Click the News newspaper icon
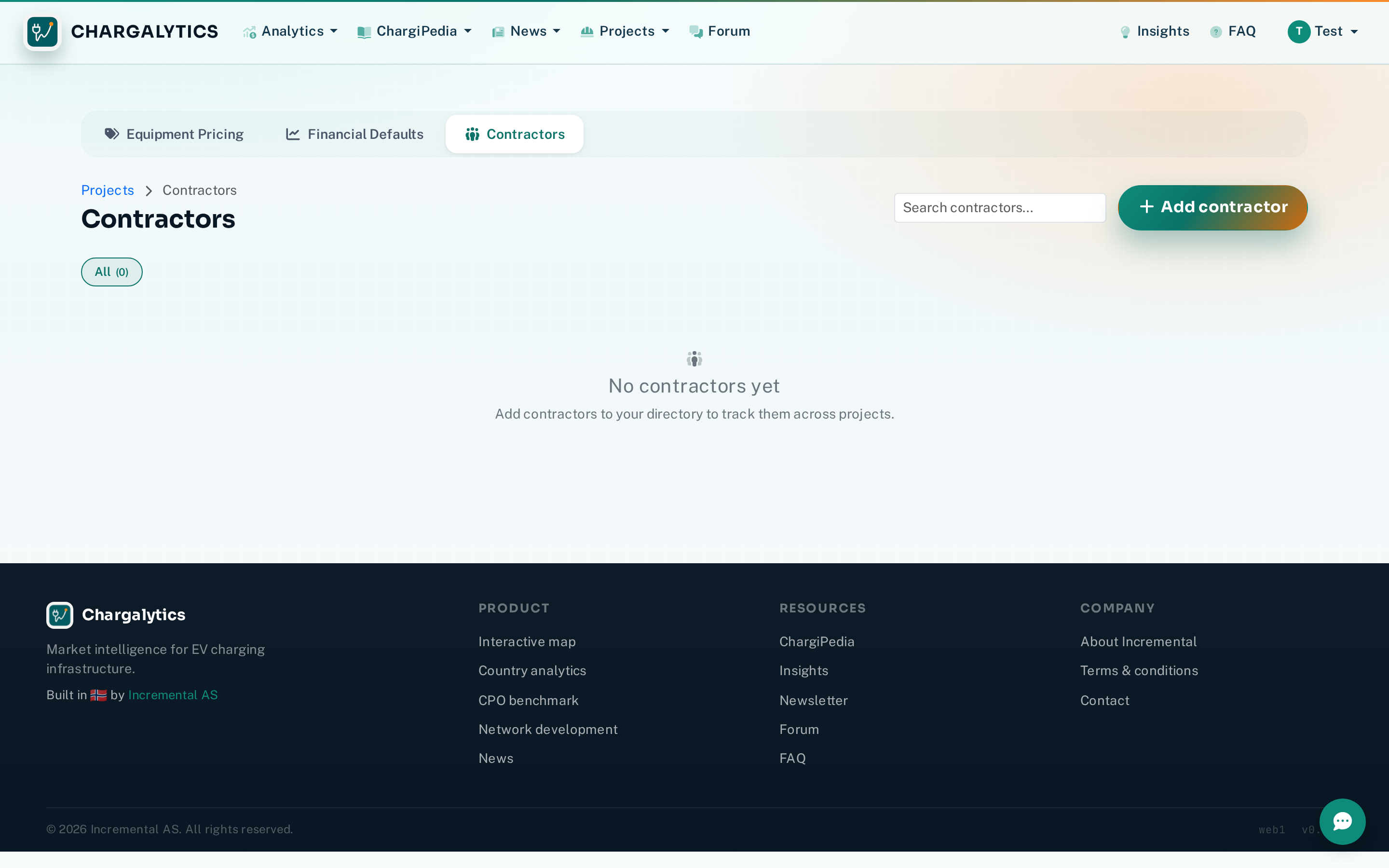 click(x=498, y=32)
